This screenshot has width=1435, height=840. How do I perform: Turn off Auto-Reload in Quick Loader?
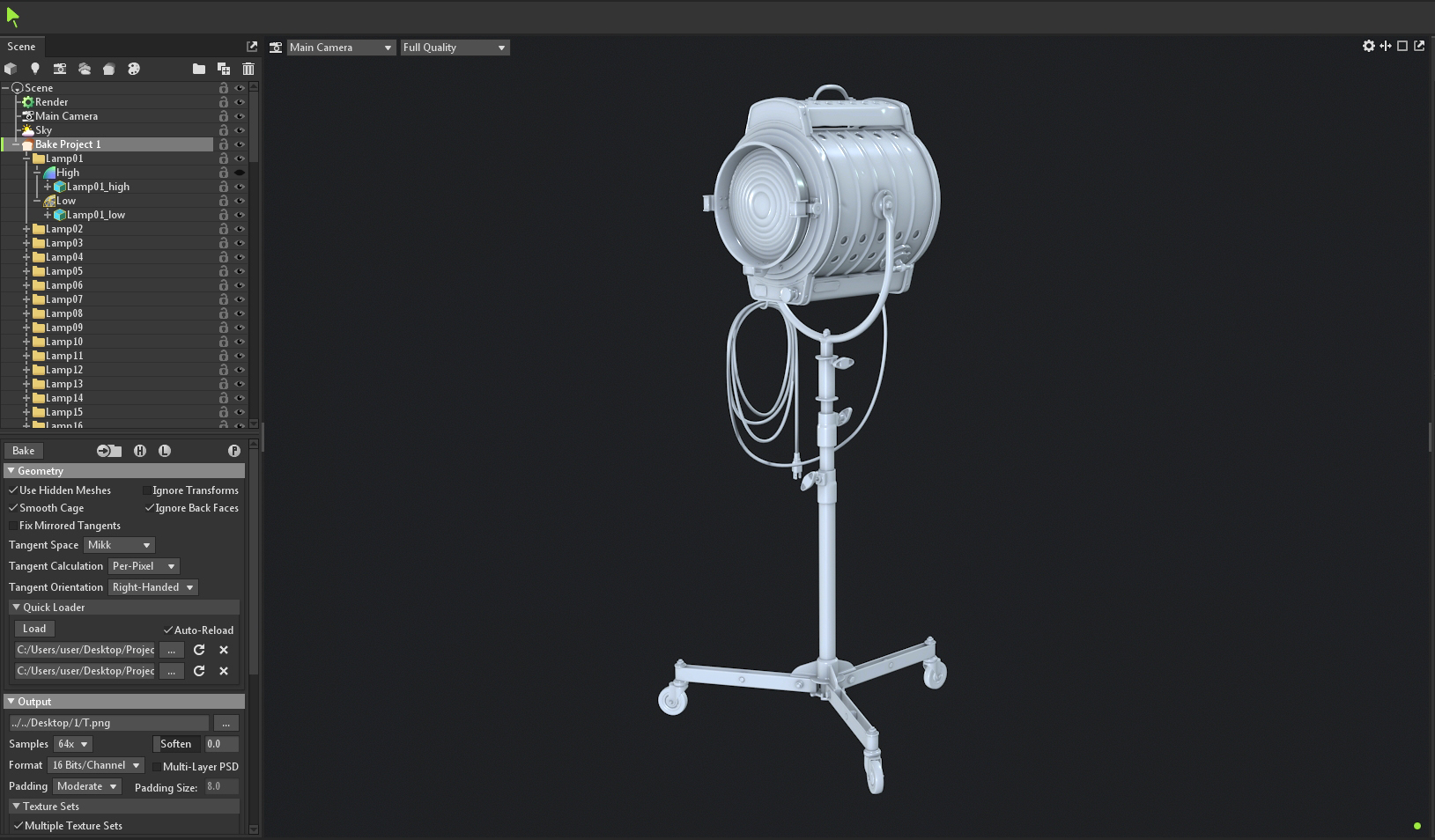168,630
